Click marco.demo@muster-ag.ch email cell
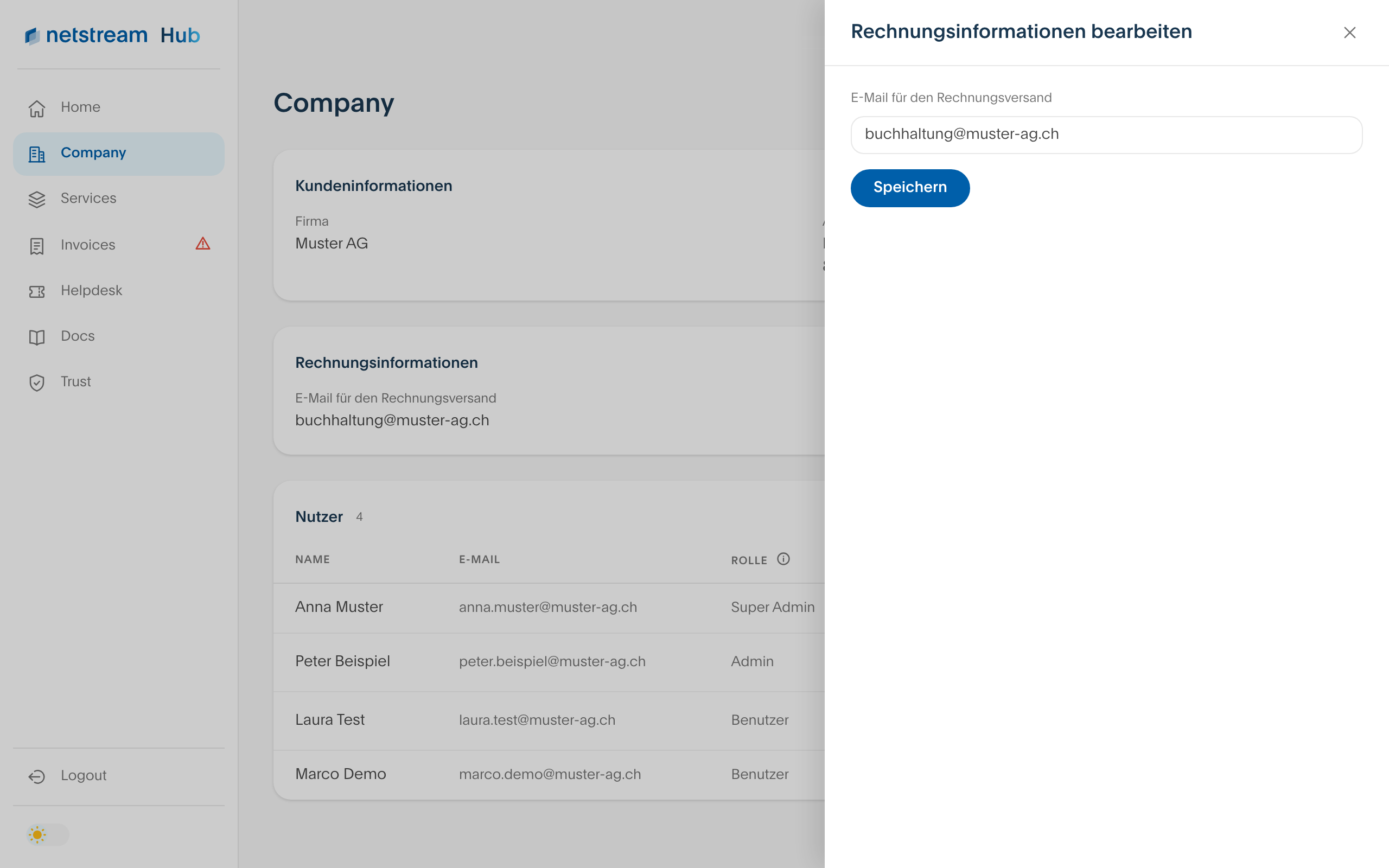The width and height of the screenshot is (1389, 868). point(550,775)
